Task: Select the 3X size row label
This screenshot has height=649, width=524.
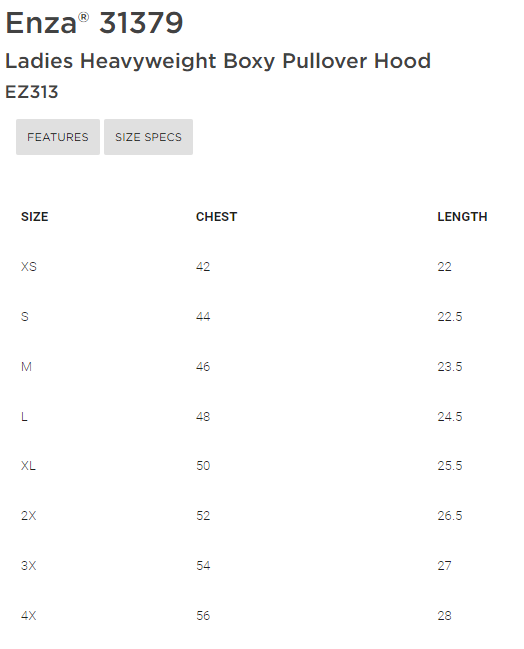Action: 29,565
